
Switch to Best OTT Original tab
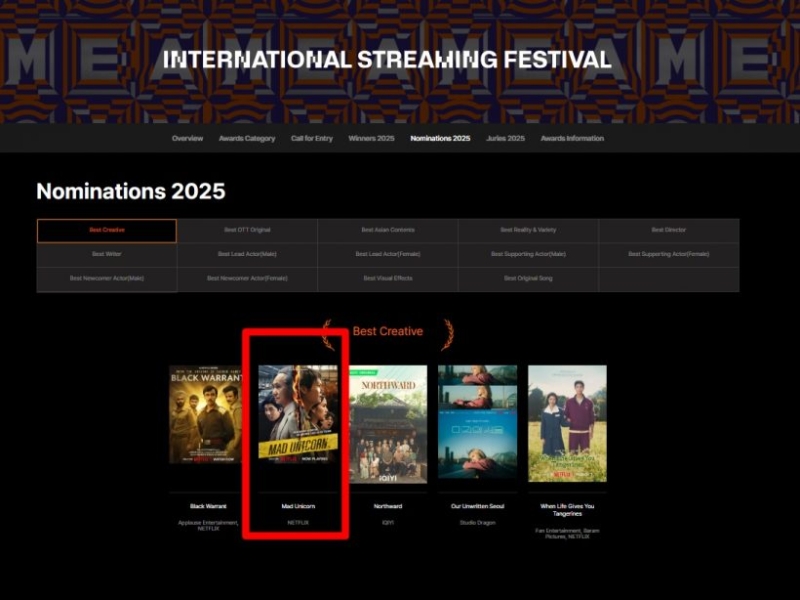pyautogui.click(x=247, y=231)
